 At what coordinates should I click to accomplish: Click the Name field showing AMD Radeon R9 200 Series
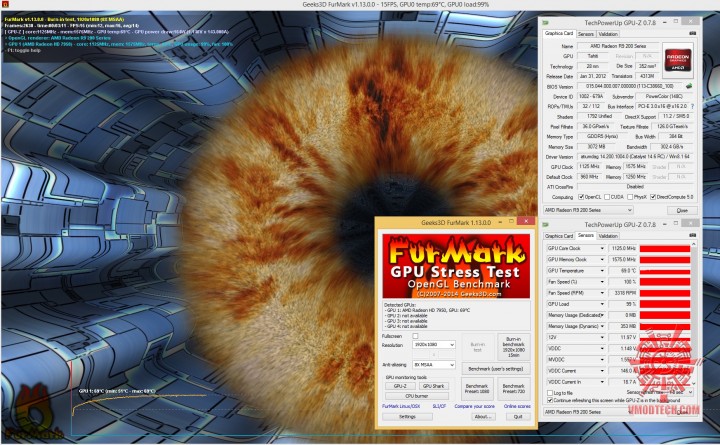[x=618, y=46]
